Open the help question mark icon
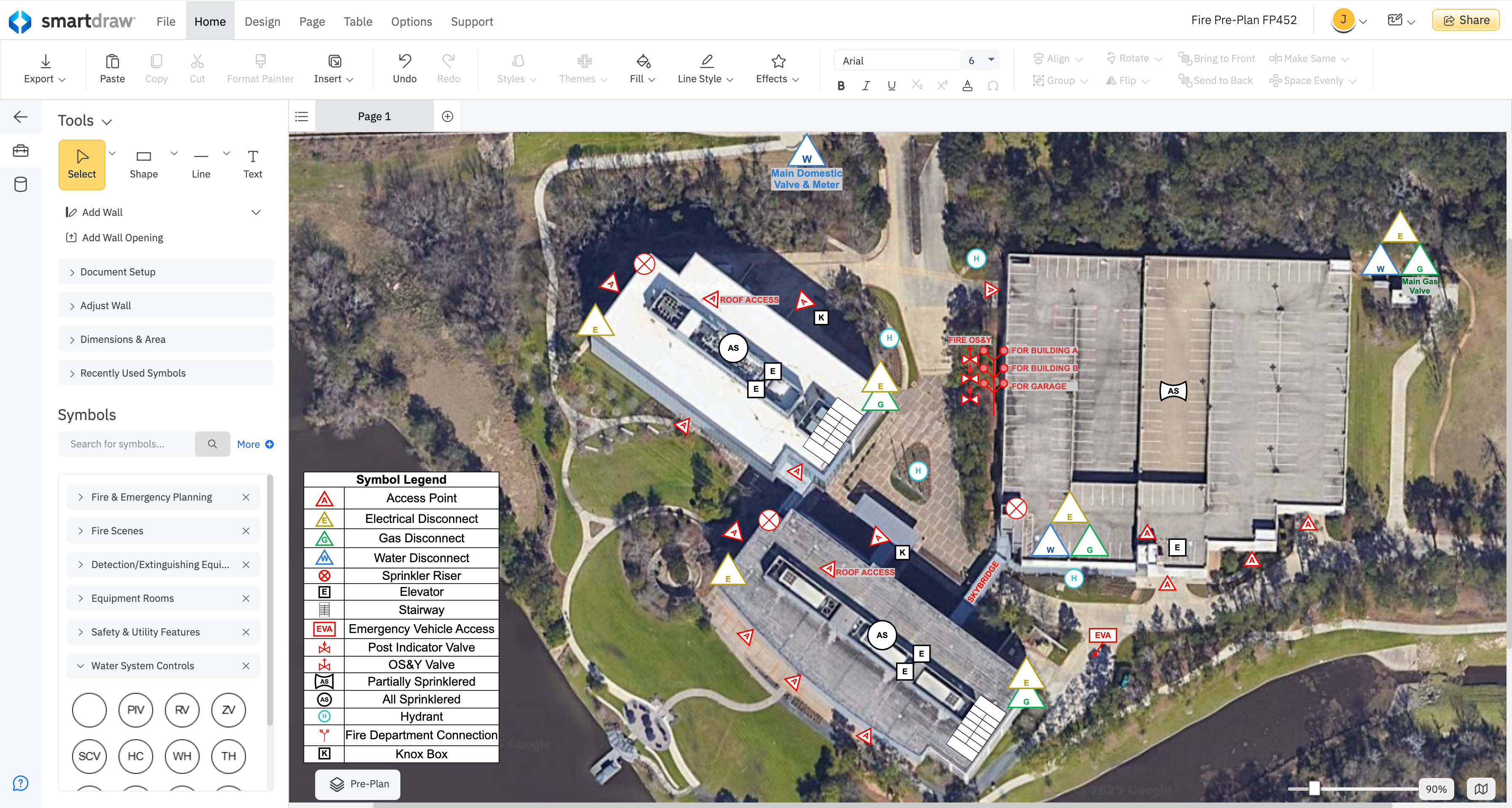This screenshot has height=808, width=1512. (x=21, y=784)
